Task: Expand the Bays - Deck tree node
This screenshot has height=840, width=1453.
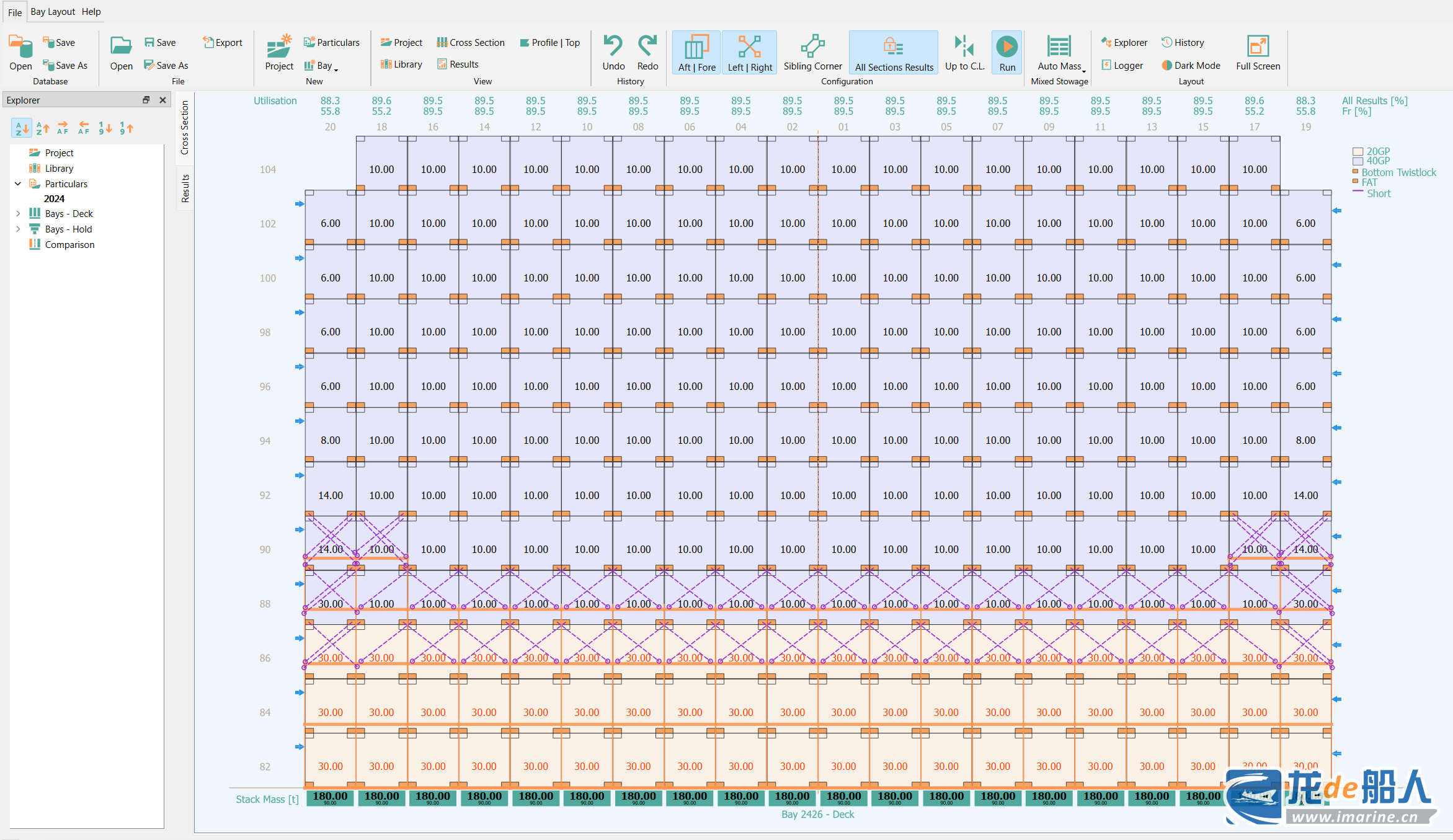Action: point(18,213)
